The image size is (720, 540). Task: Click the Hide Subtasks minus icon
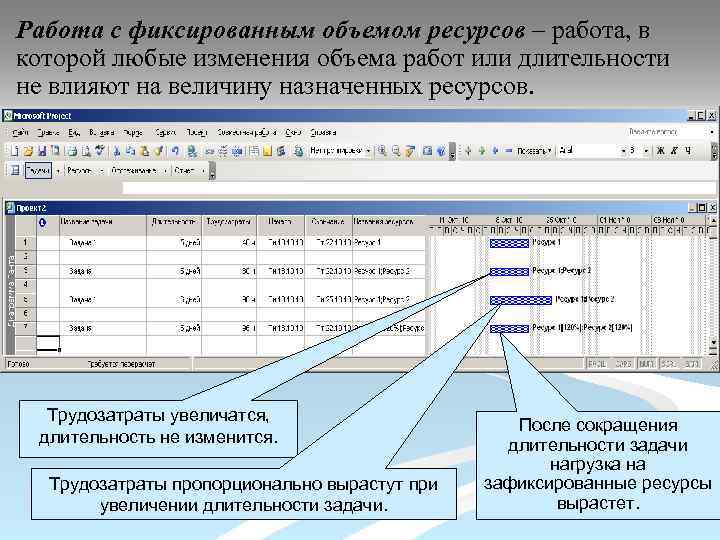point(508,151)
